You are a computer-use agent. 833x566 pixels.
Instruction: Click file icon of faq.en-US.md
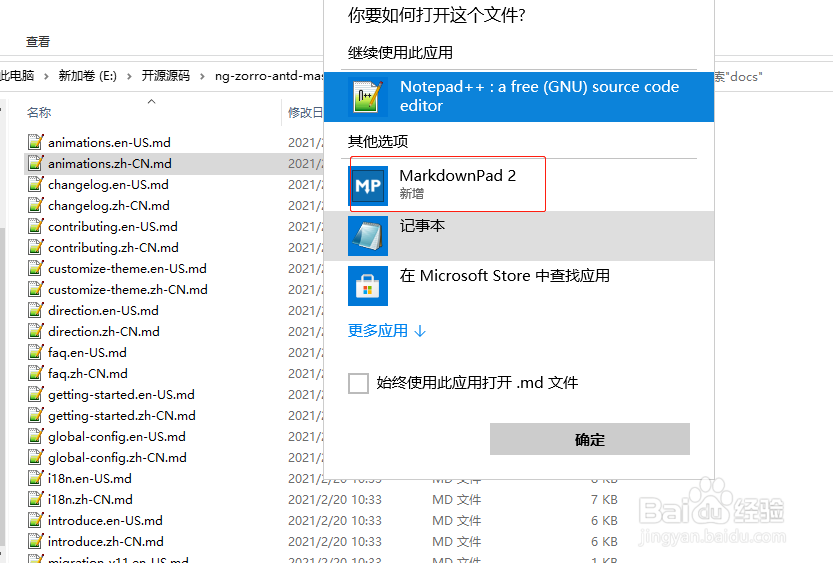point(36,352)
